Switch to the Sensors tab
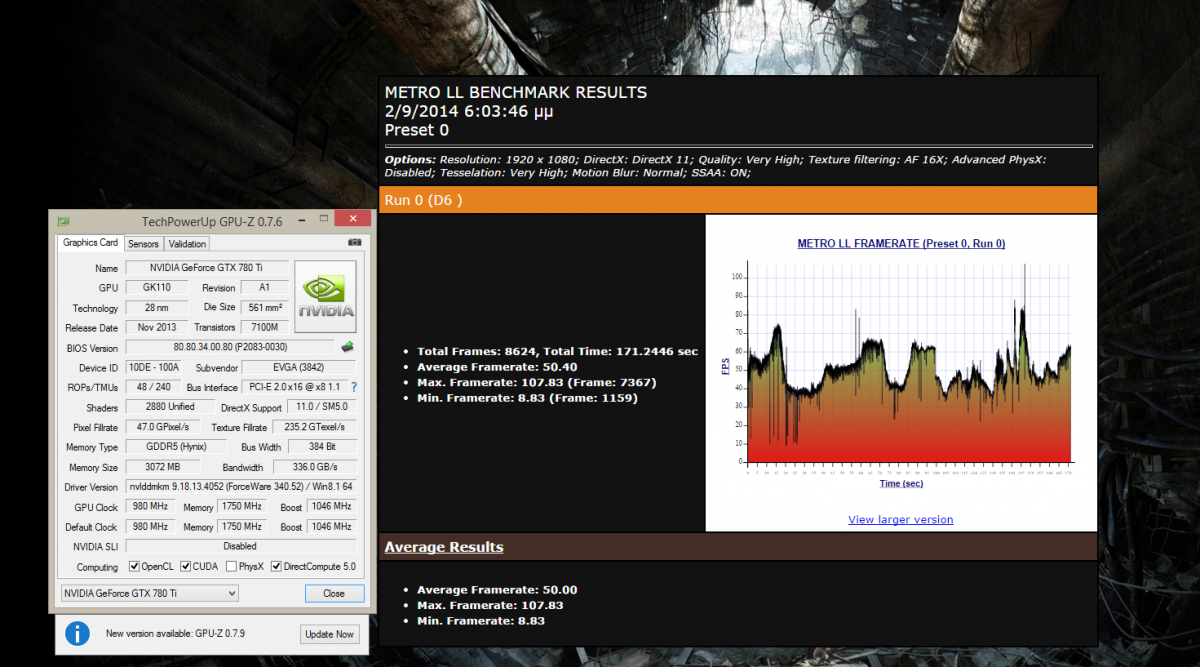This screenshot has width=1200, height=667. pyautogui.click(x=143, y=244)
